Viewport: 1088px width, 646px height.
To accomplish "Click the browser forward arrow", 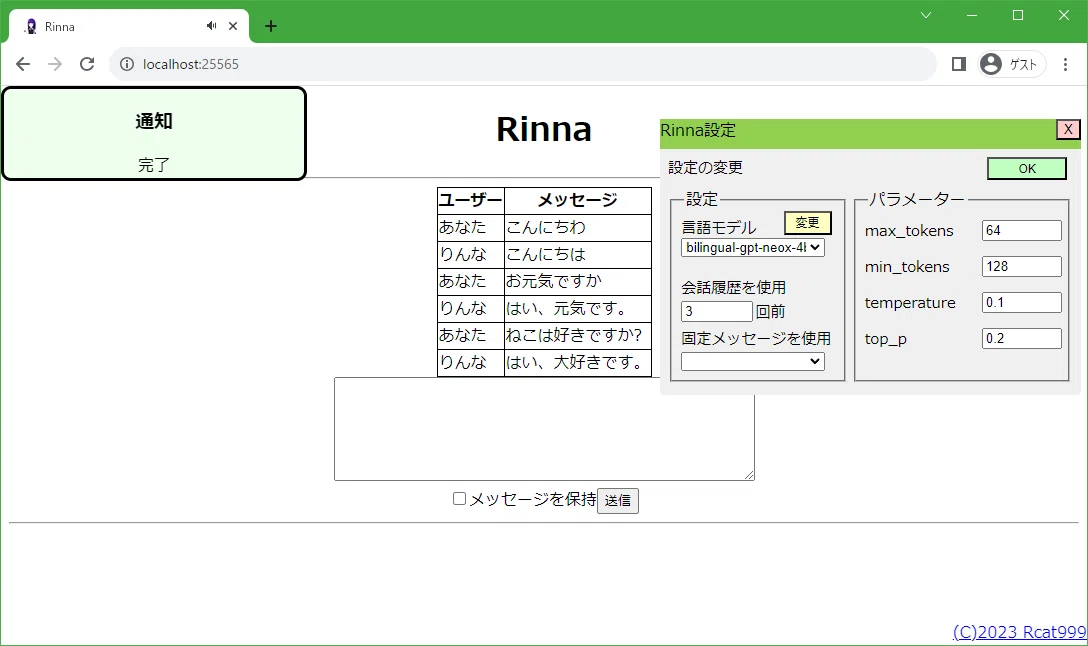I will click(55, 65).
